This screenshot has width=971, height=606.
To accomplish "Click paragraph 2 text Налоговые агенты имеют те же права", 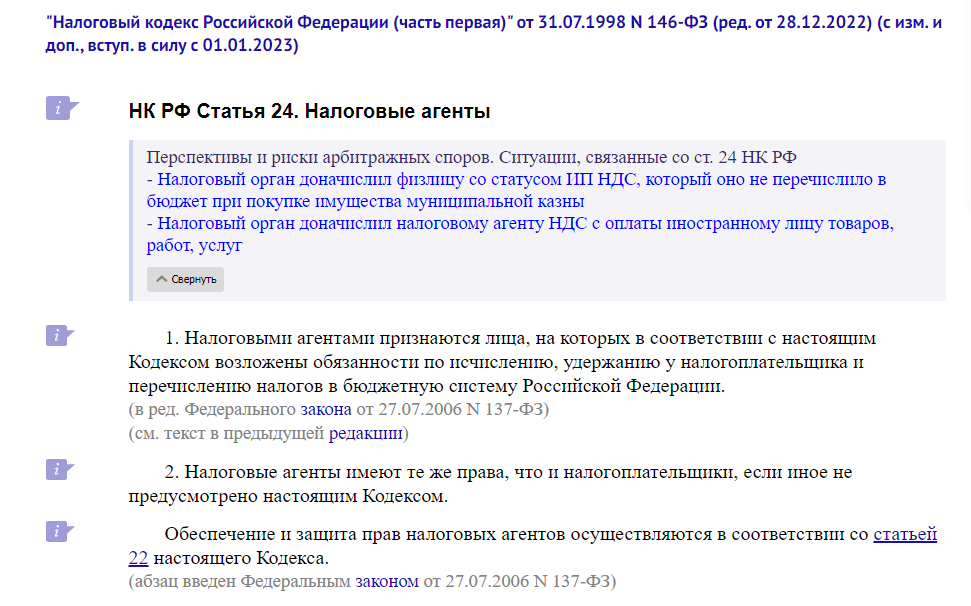I will click(346, 472).
